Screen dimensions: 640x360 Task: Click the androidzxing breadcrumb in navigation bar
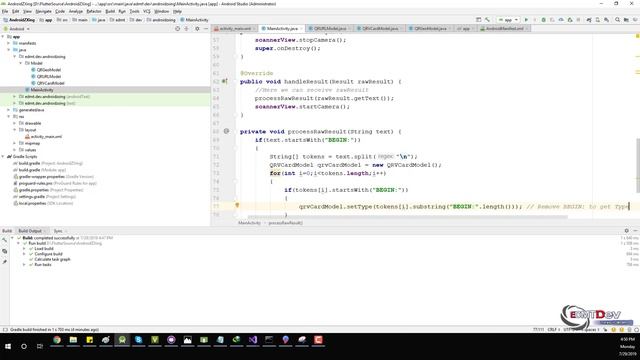click(x=161, y=20)
